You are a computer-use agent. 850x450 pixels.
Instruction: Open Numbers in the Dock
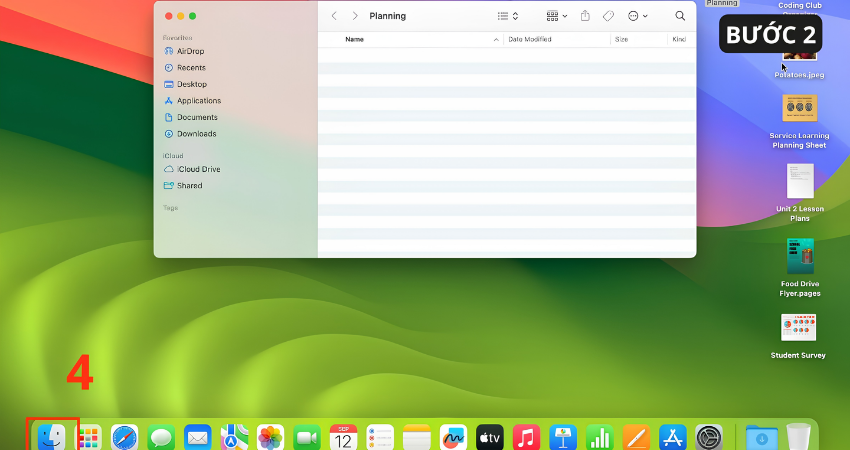[599, 437]
